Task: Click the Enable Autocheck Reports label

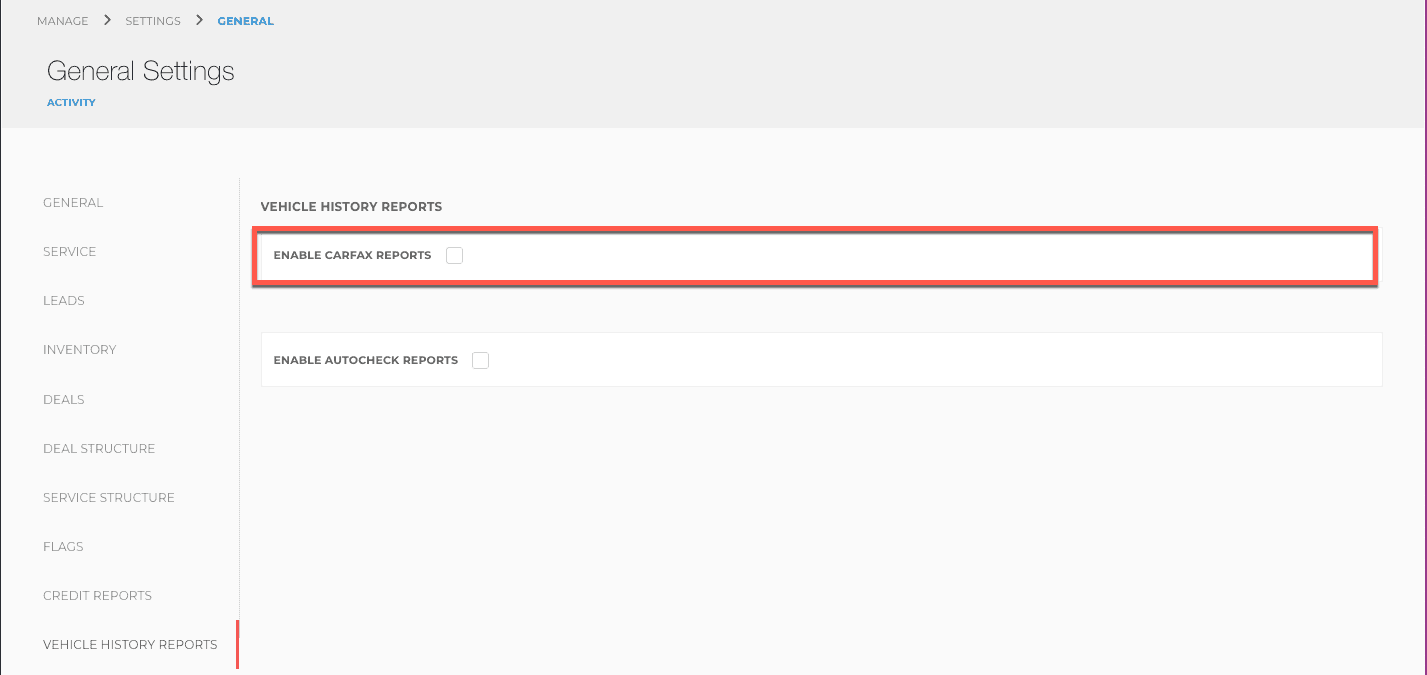Action: pos(365,360)
